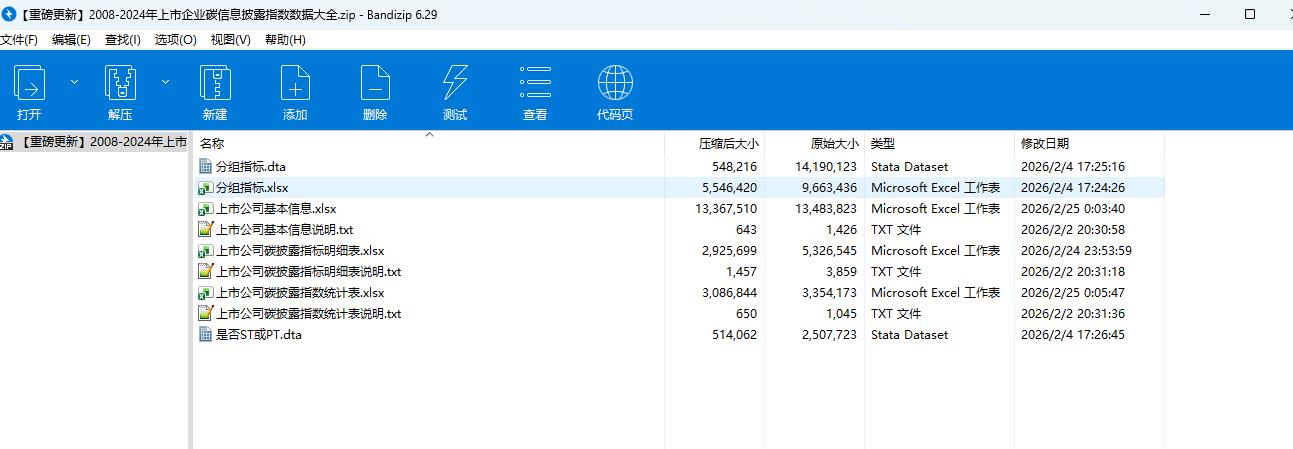
Task: Click the file icon of 是否ST或PT.dta
Action: [206, 334]
